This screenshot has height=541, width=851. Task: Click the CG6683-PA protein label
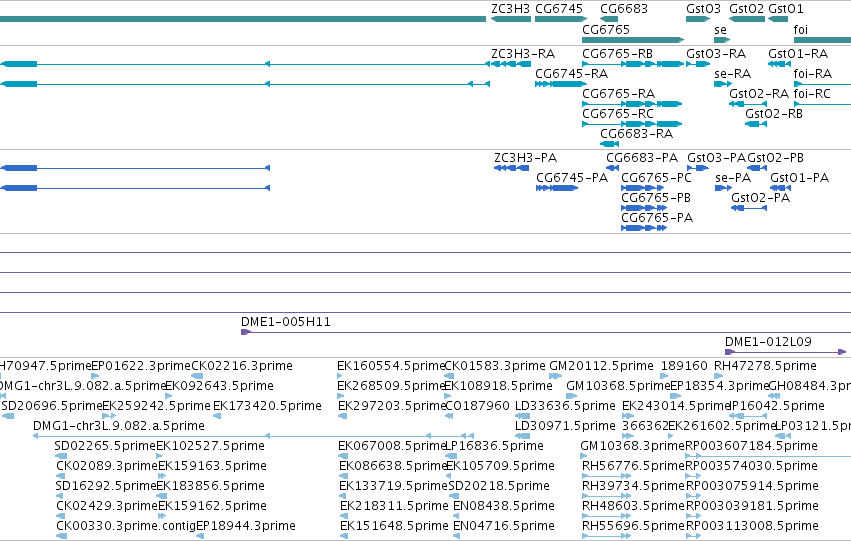coord(642,158)
